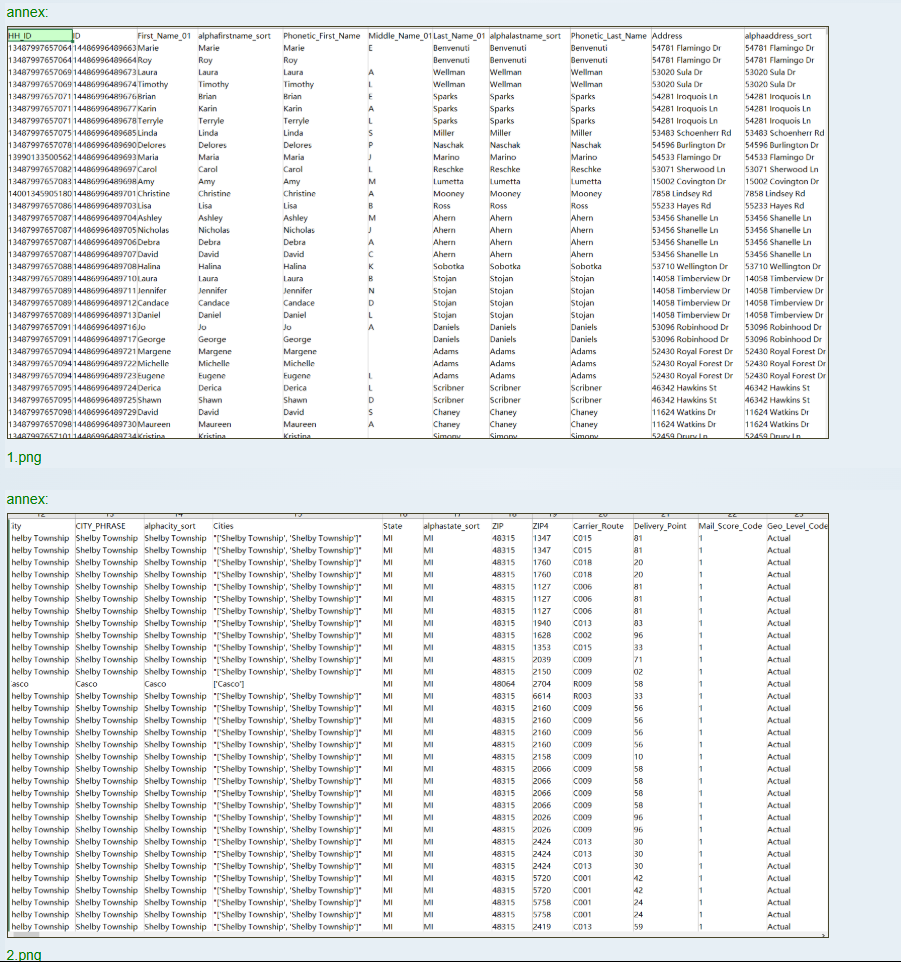This screenshot has height=962, width=901.
Task: Click the Phonetic_First_Name column header
Action: click(321, 36)
